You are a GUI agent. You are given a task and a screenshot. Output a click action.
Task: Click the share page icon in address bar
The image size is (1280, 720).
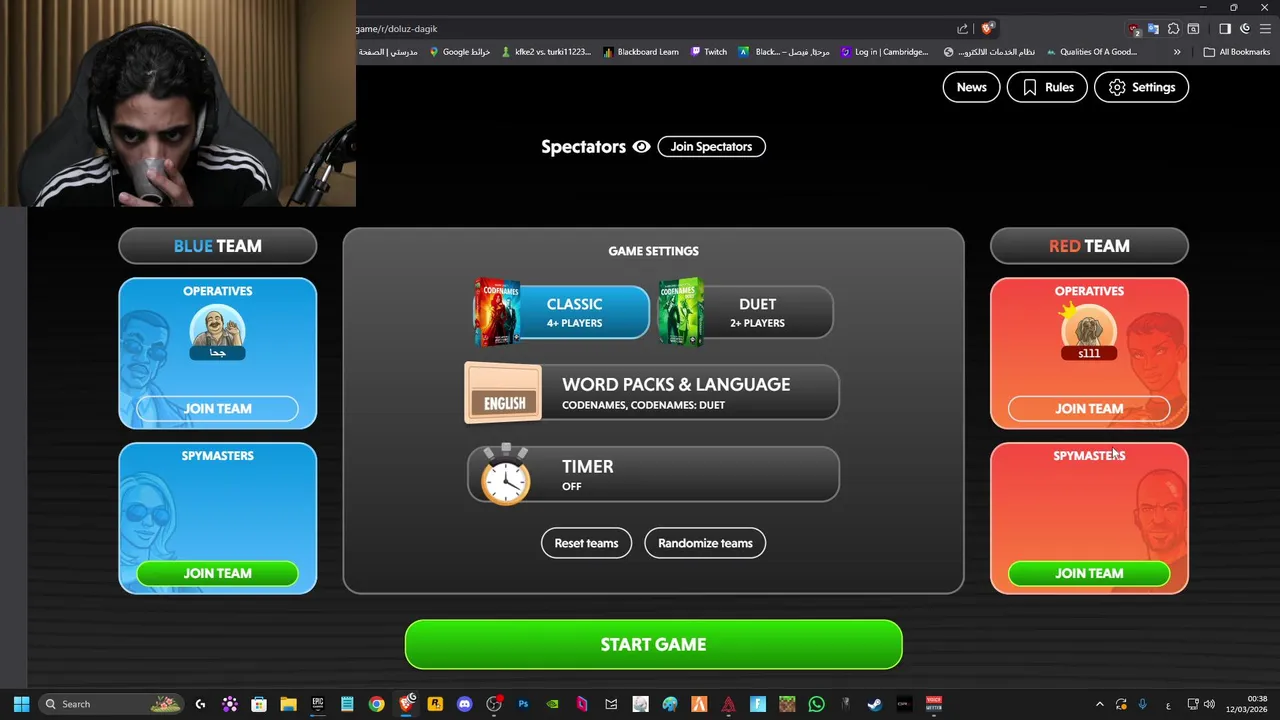[x=962, y=29]
